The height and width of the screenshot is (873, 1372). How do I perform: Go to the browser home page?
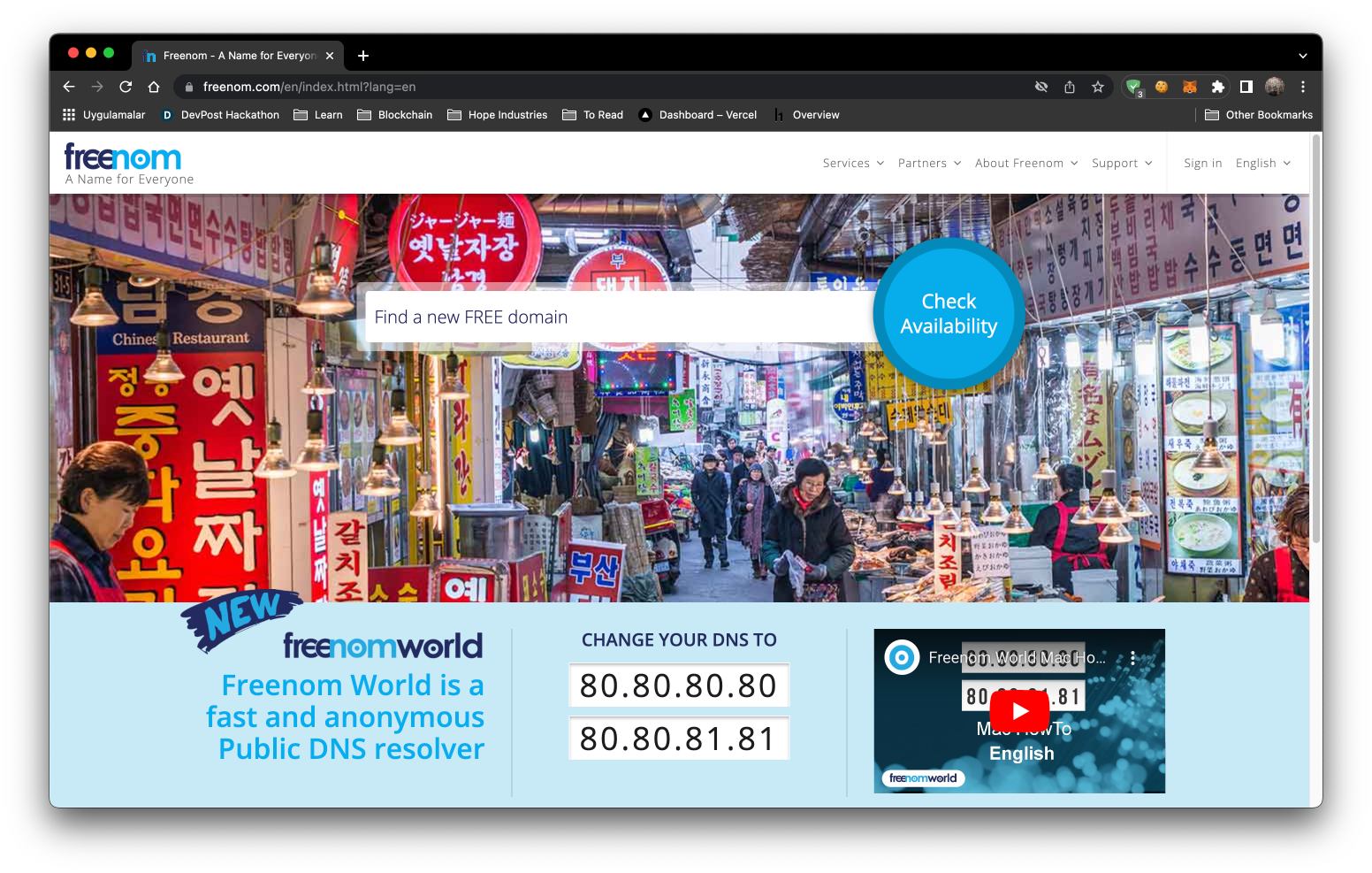[x=154, y=87]
